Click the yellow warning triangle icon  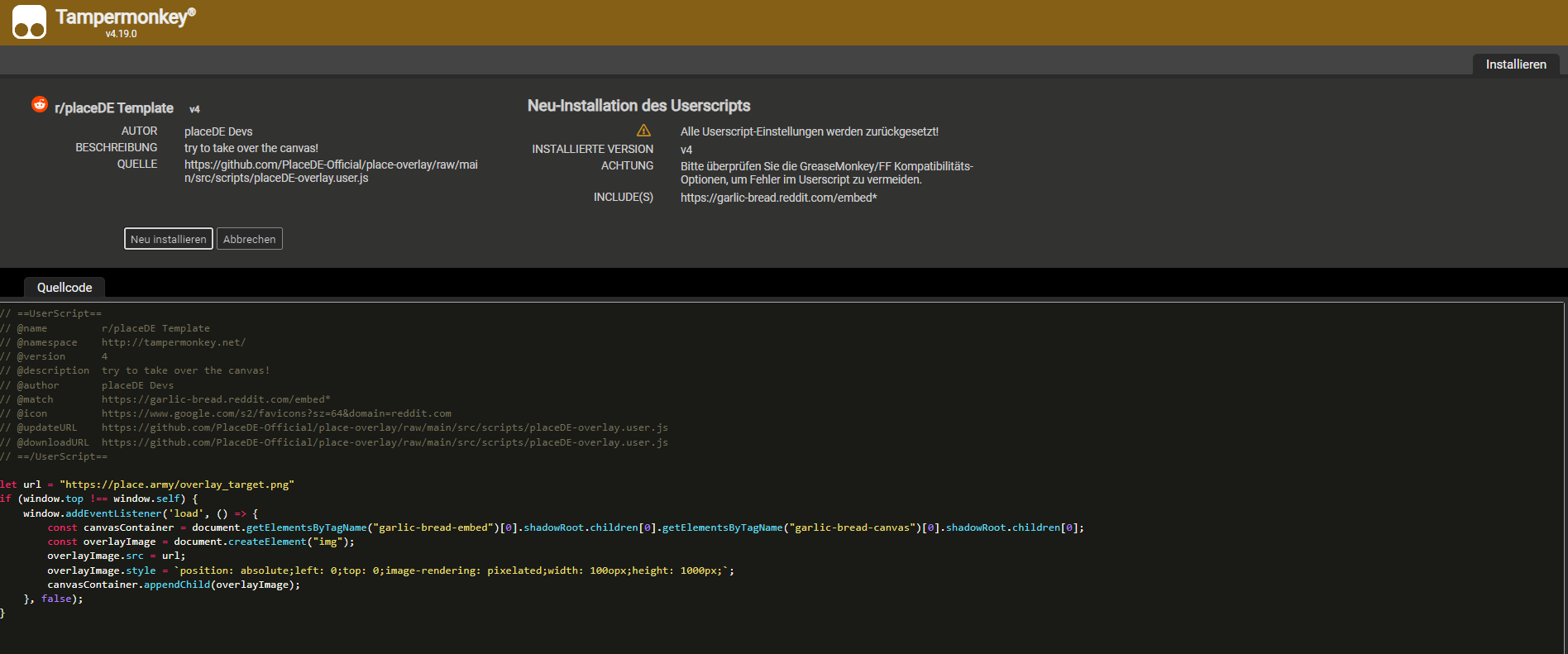(x=643, y=131)
